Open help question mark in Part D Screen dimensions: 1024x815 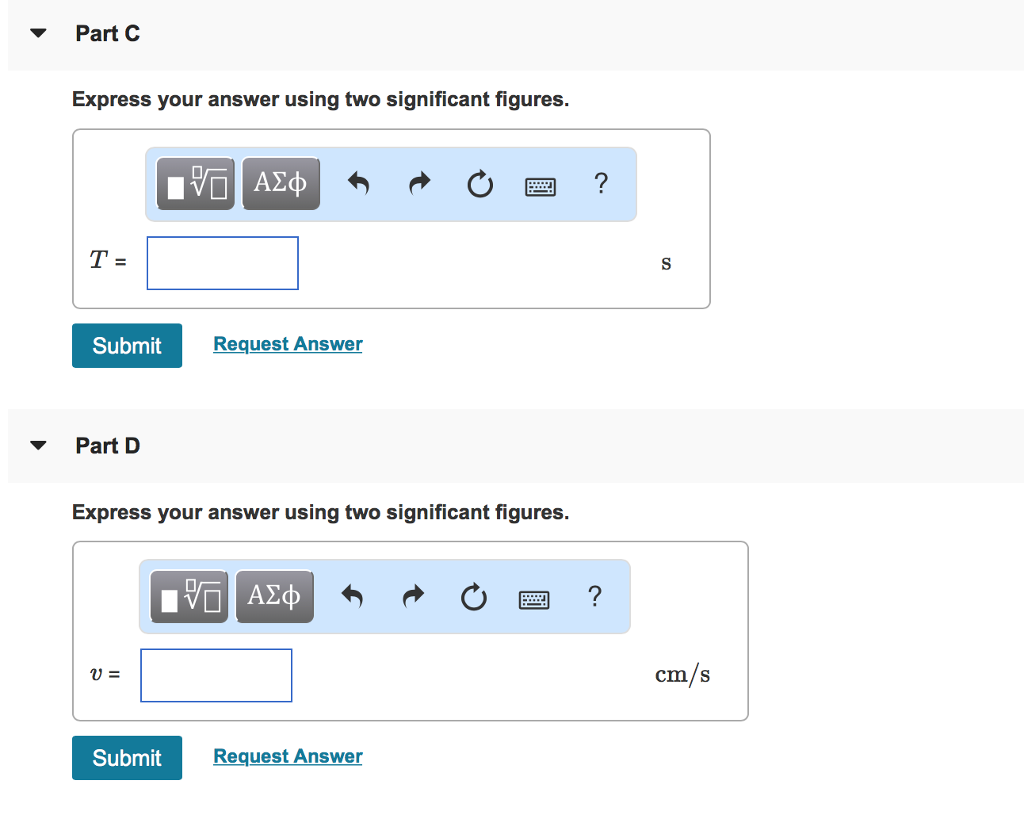[x=594, y=596]
